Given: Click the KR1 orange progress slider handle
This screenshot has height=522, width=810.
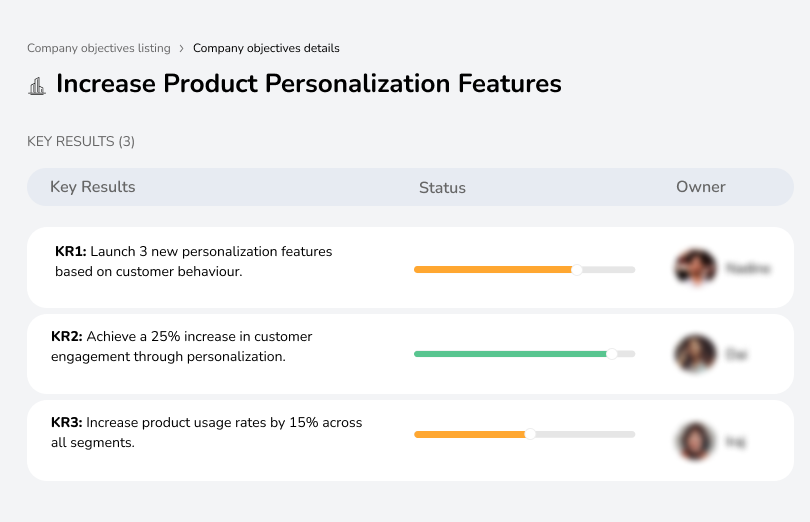Looking at the screenshot, I should click(x=577, y=270).
